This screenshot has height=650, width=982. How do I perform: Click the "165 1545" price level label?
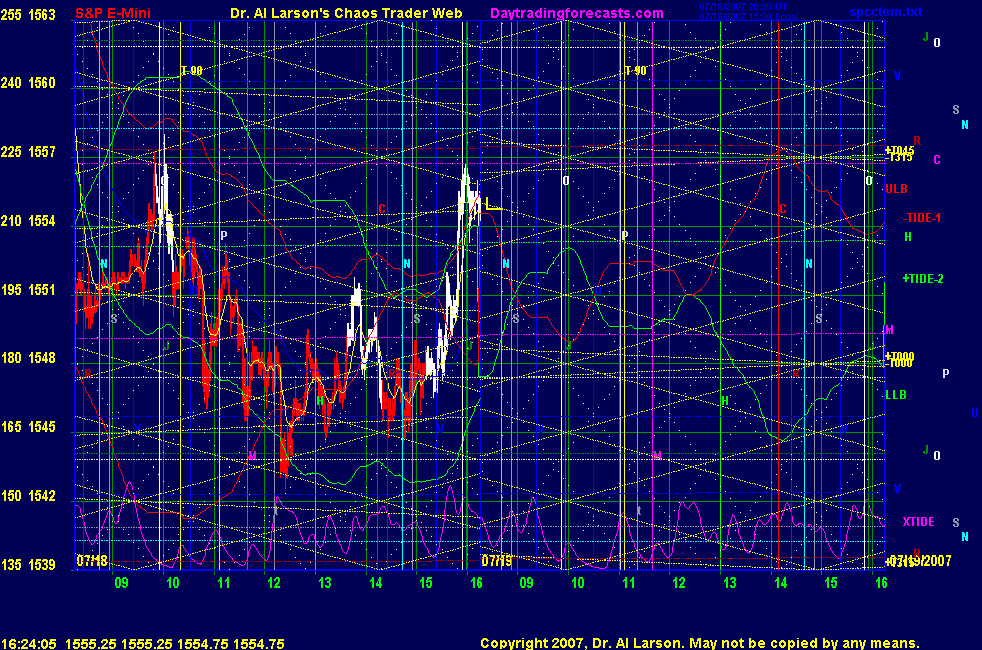point(28,426)
